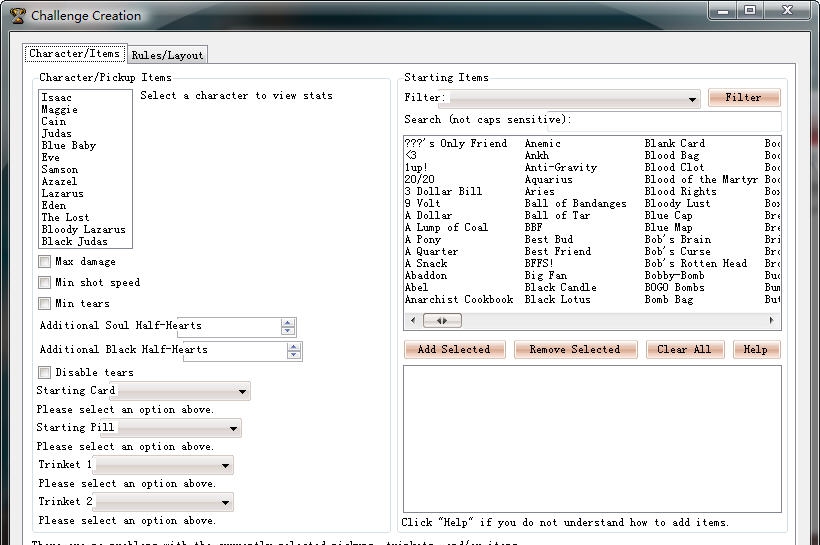Toggle Min shot speed checkbox
Screen dimensions: 820x545
click(45, 283)
